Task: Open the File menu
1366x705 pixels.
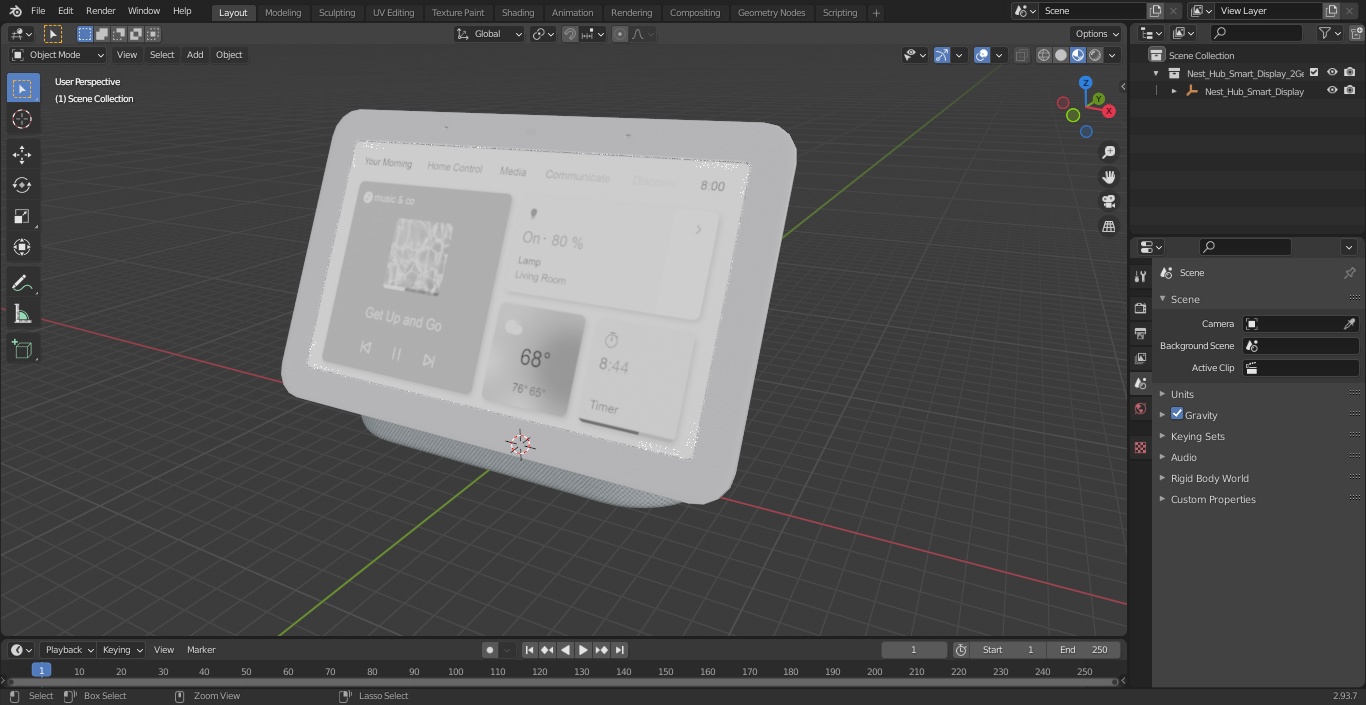Action: pyautogui.click(x=38, y=11)
